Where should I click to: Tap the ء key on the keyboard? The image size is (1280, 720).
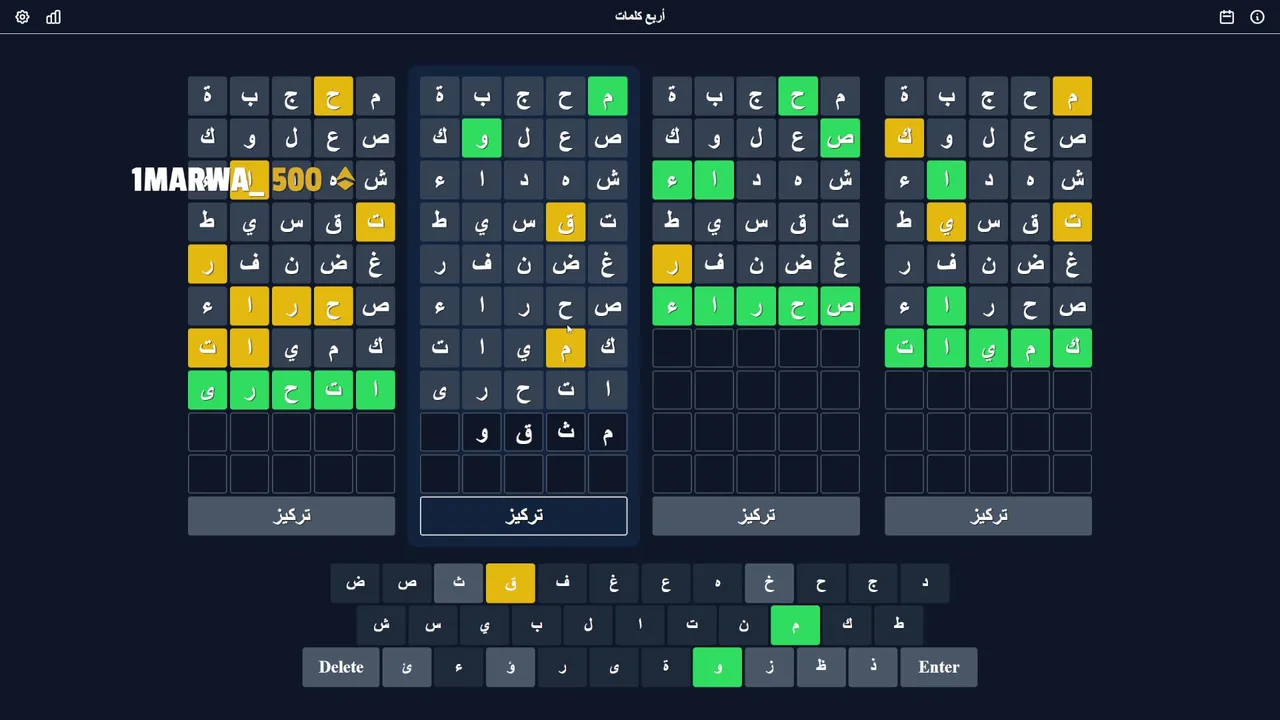(x=459, y=667)
